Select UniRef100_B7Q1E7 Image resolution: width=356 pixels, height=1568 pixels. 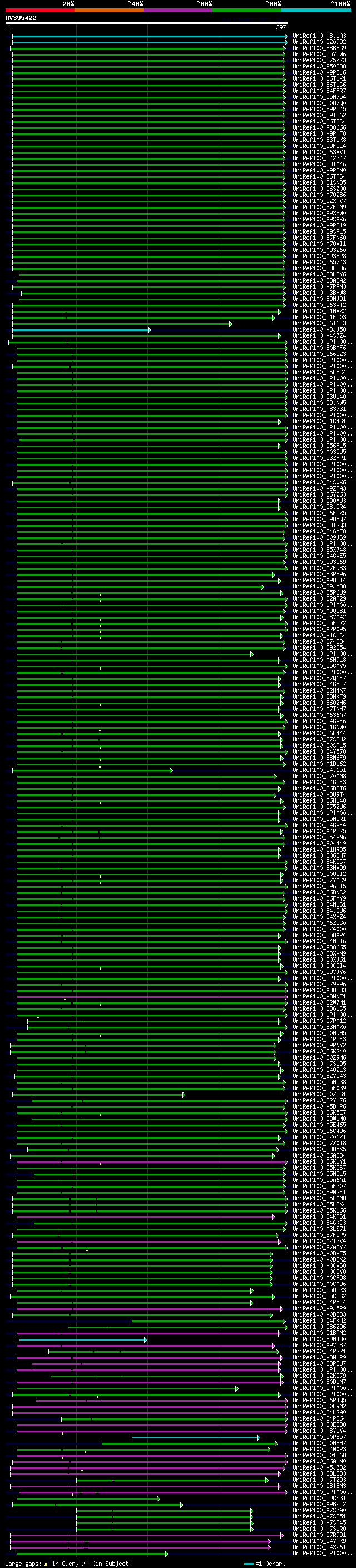click(x=319, y=678)
